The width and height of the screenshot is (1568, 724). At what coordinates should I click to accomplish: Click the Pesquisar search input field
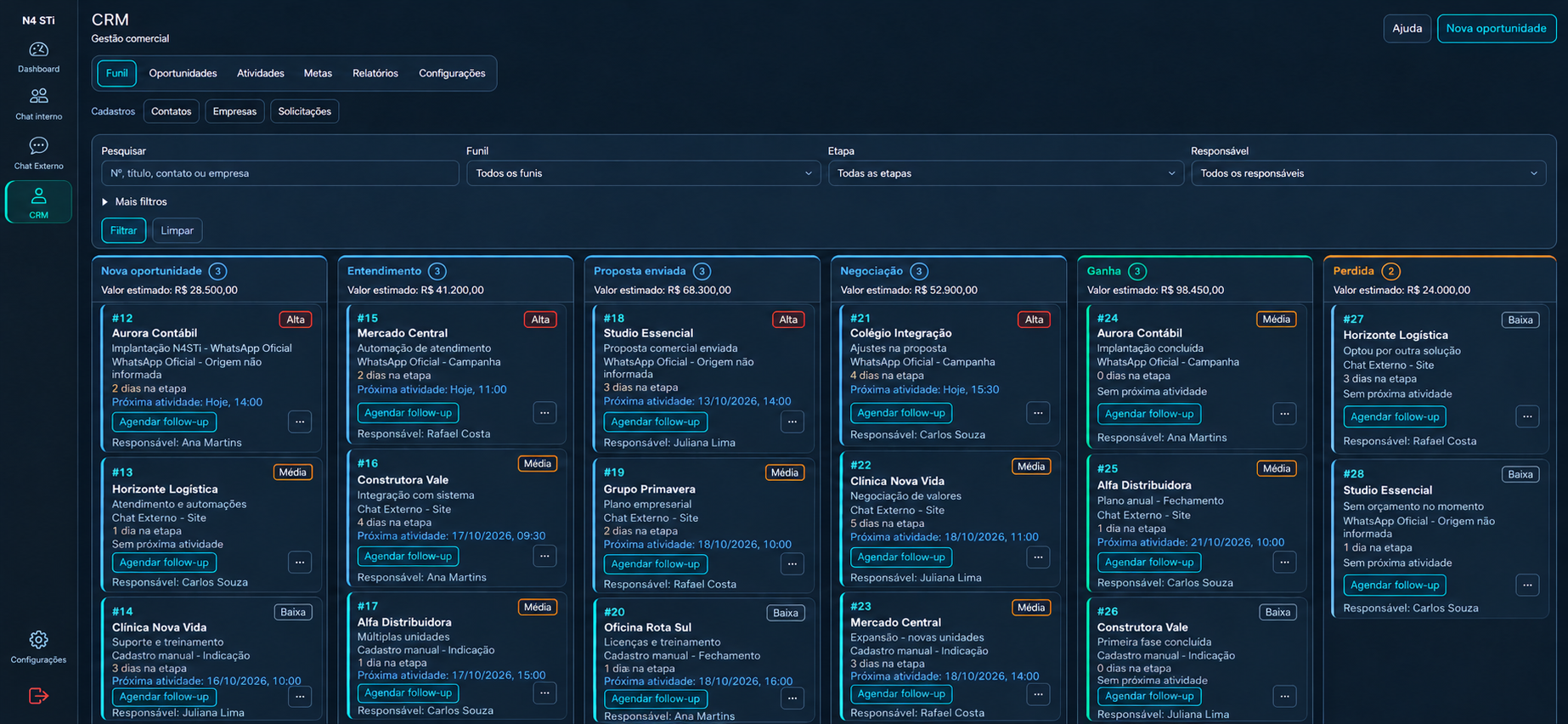point(280,173)
